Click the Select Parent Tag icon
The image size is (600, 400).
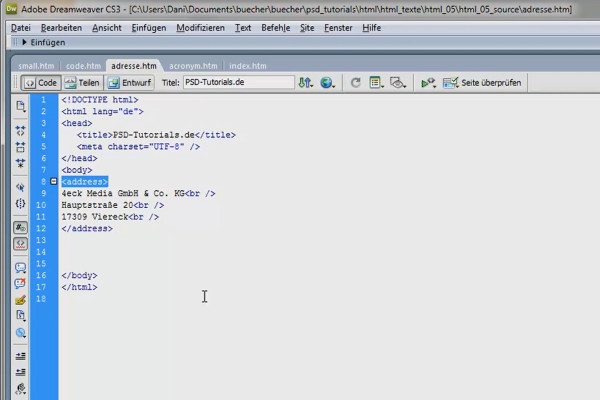21,187
